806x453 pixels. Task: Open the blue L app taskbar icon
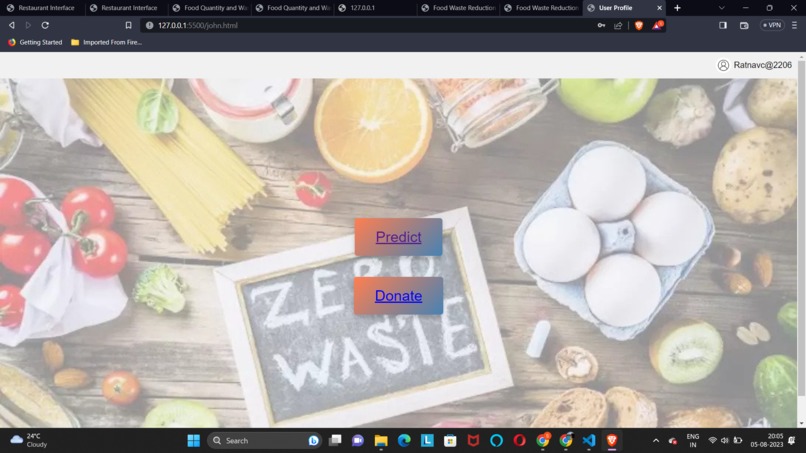(427, 441)
